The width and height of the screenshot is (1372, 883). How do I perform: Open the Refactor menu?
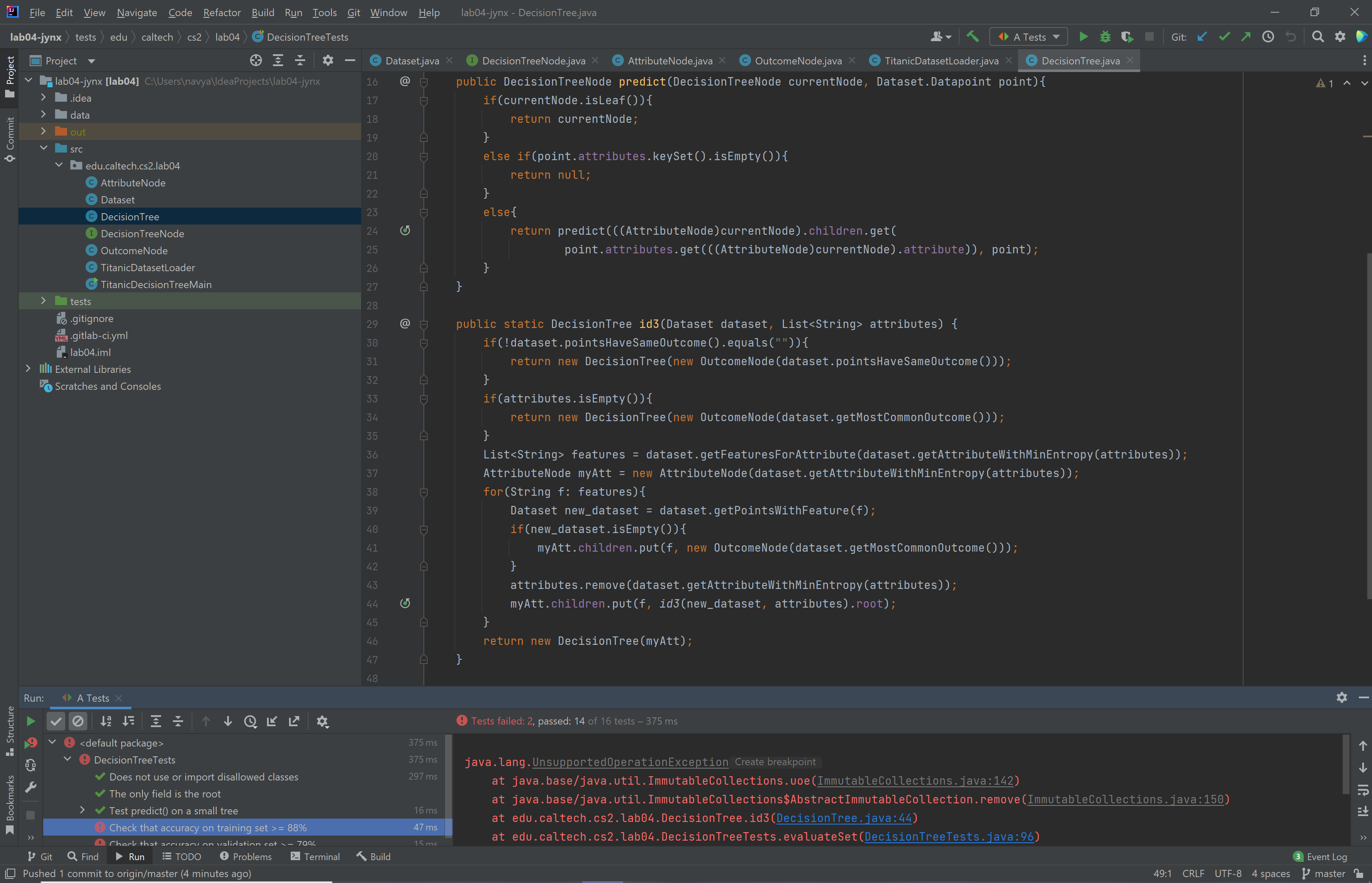tap(221, 12)
